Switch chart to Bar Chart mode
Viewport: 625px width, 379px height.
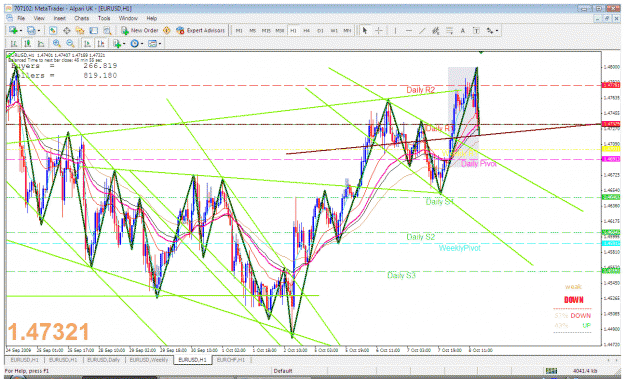pos(14,43)
